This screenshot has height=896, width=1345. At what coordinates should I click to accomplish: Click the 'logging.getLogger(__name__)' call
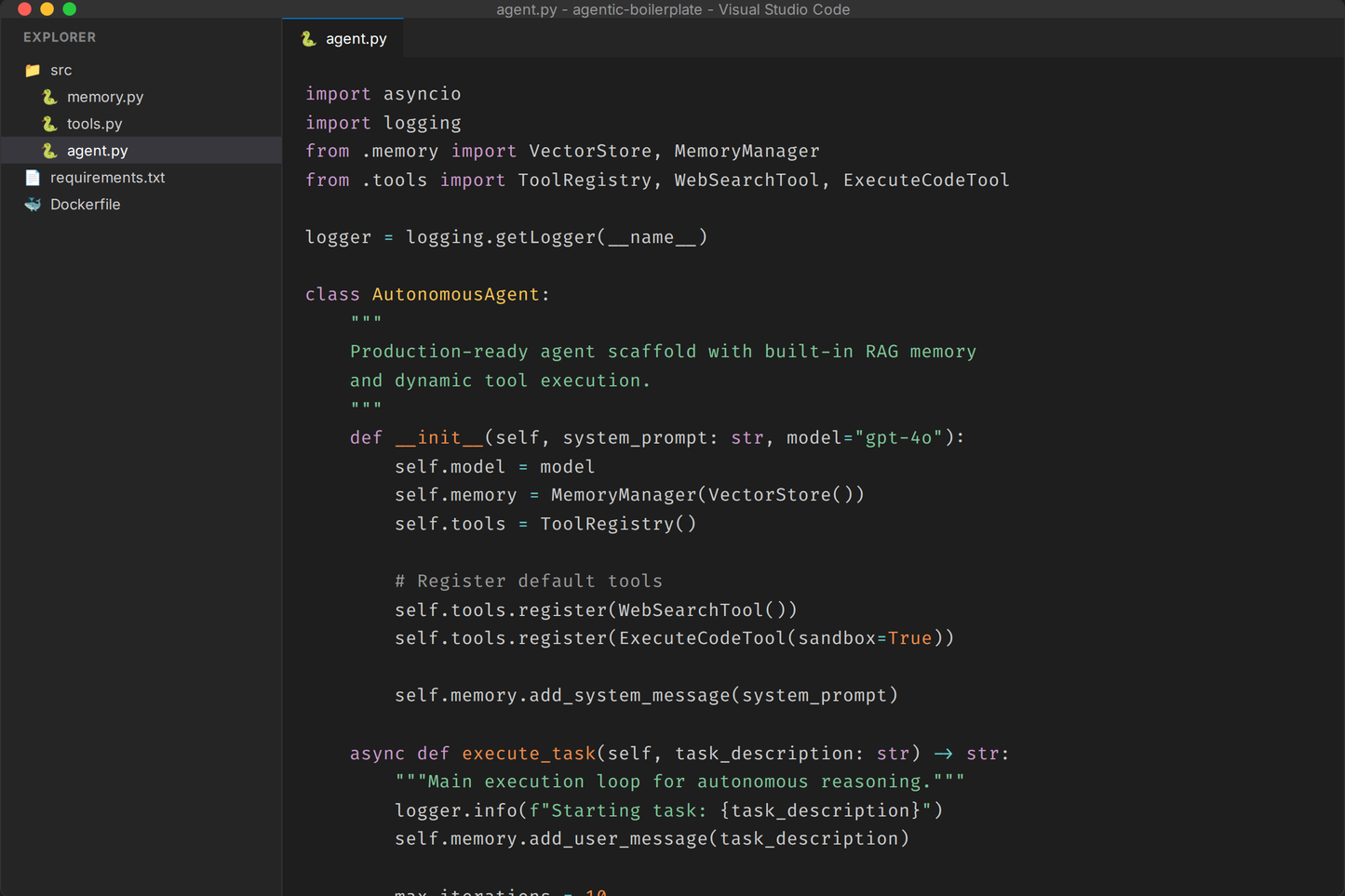pos(557,237)
